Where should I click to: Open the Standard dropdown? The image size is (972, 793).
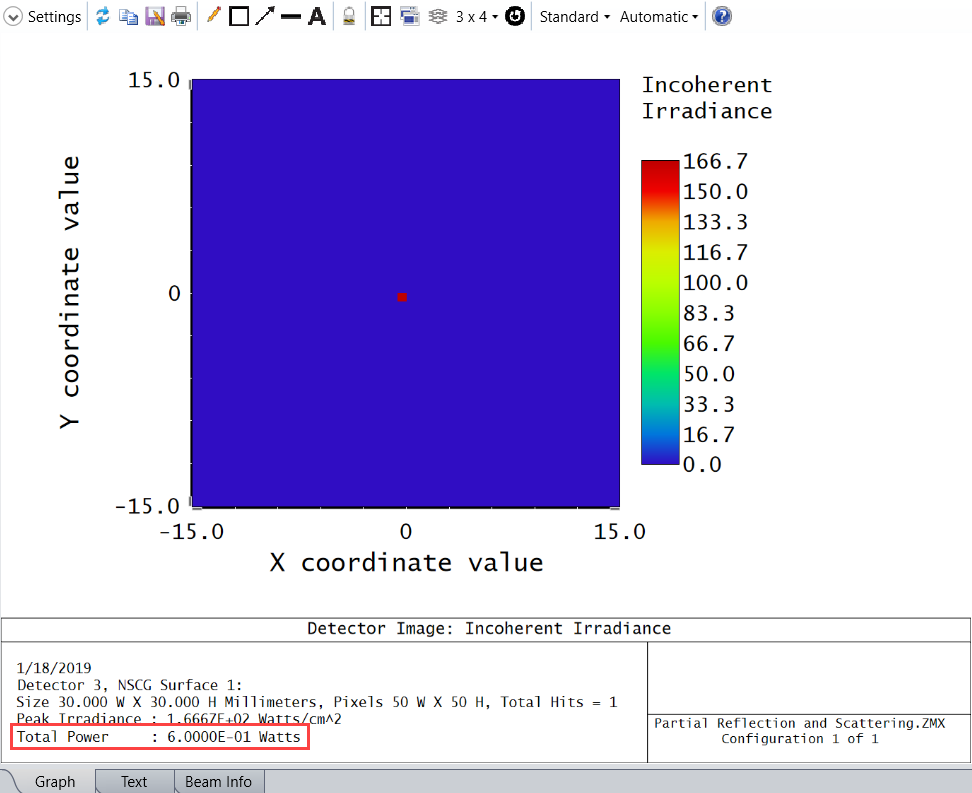tap(574, 17)
